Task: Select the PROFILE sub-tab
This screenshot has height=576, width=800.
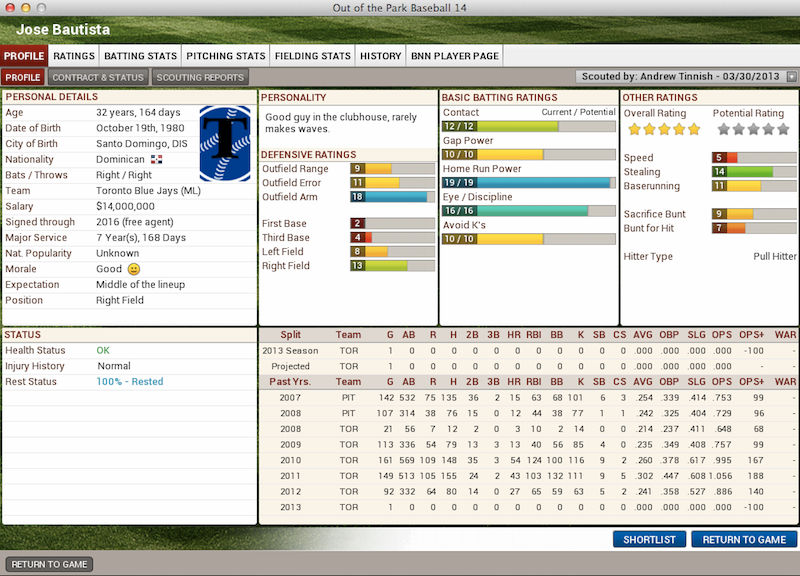Action: pos(23,77)
